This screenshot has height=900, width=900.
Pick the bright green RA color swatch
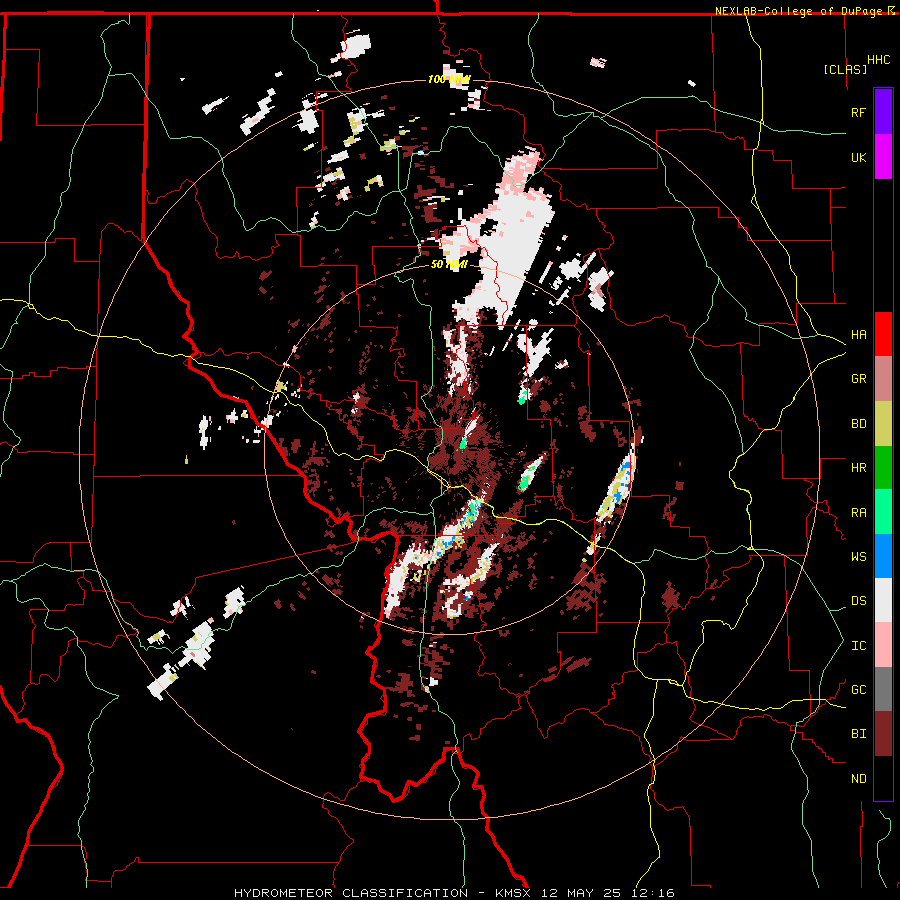883,512
